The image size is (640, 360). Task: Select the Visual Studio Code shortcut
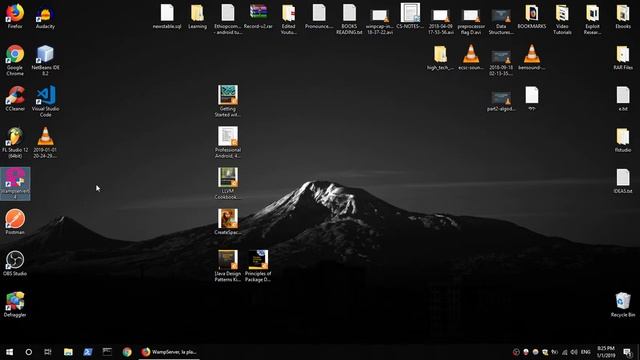45,102
